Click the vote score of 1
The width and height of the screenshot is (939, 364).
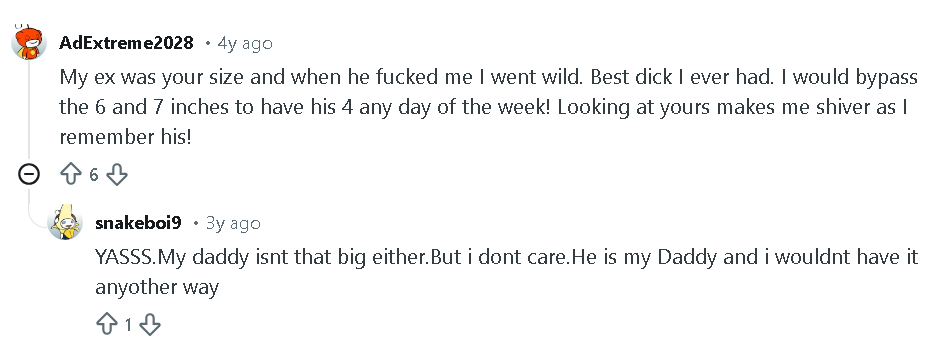(128, 325)
